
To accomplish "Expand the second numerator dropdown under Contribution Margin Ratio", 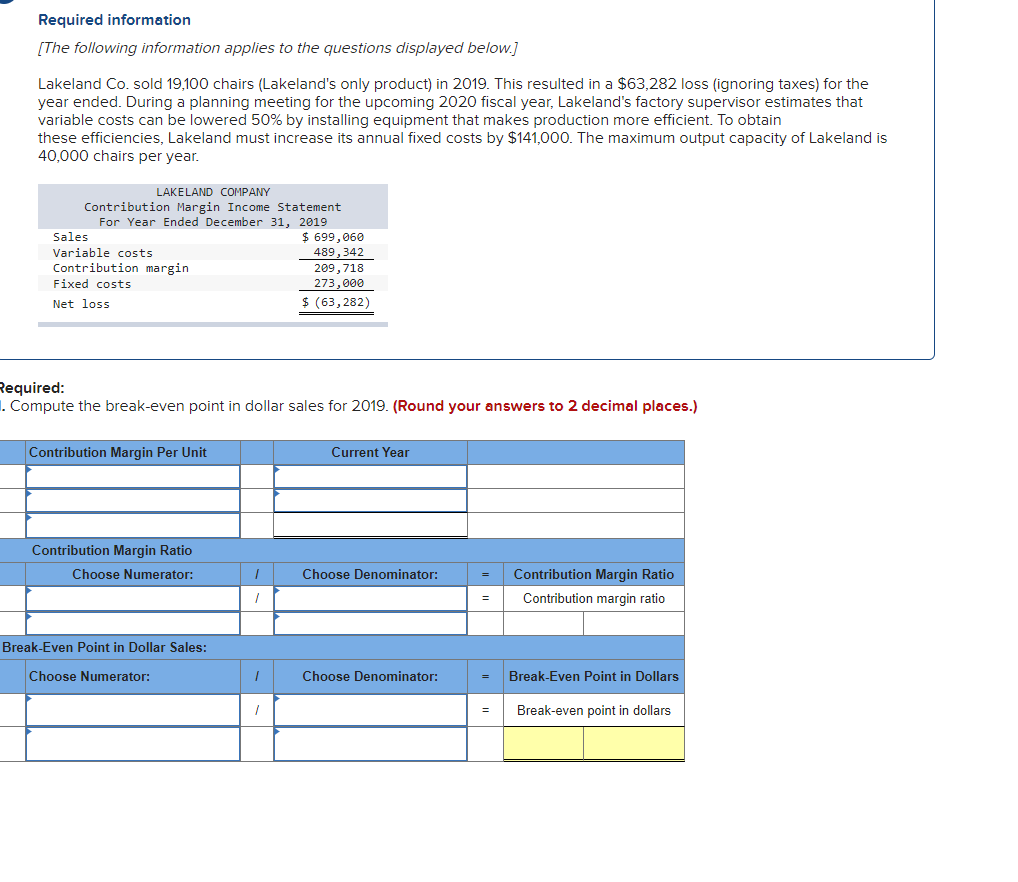I will click(x=133, y=623).
